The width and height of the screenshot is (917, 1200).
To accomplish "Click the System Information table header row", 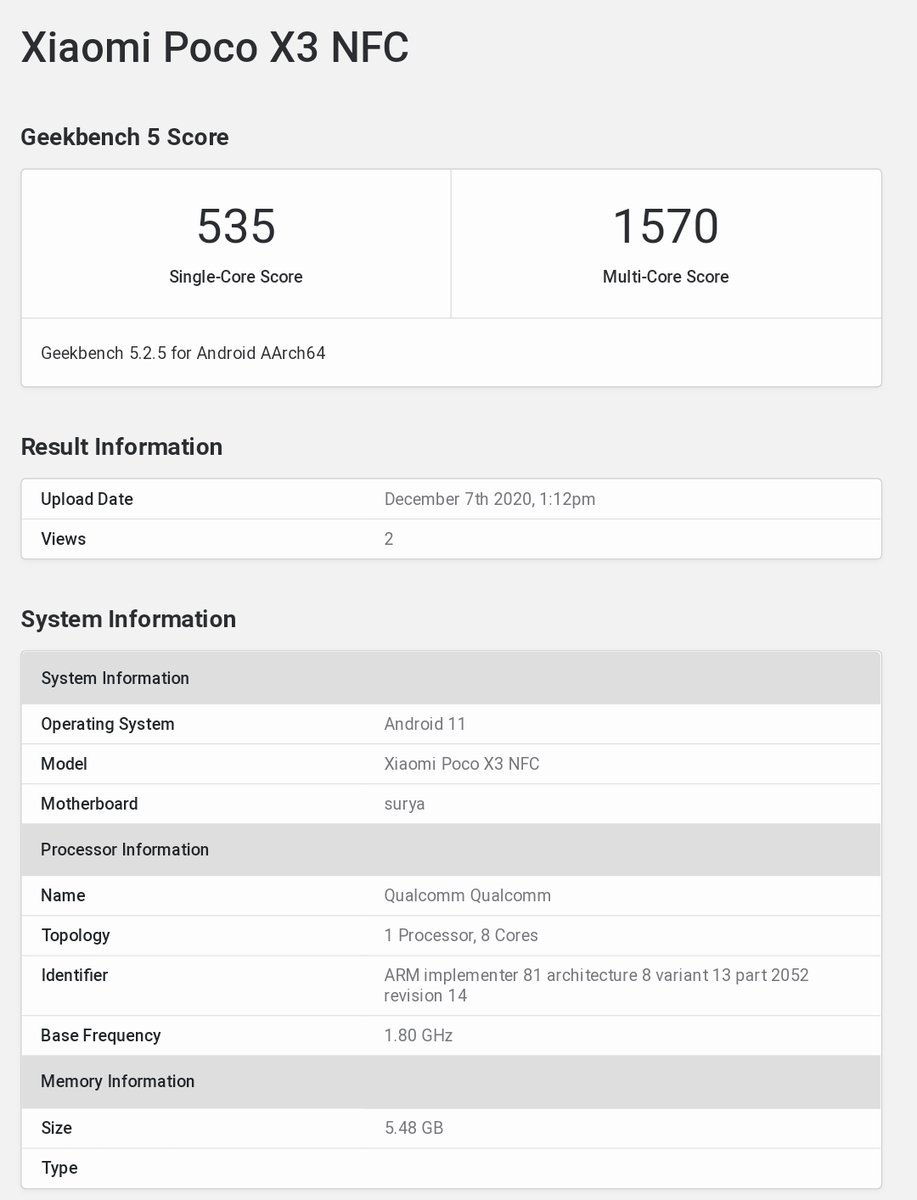I will (451, 678).
